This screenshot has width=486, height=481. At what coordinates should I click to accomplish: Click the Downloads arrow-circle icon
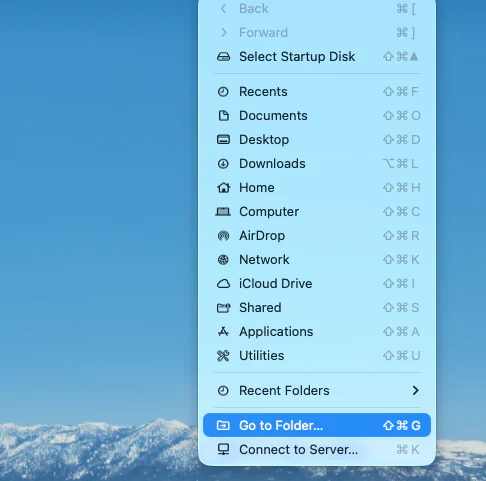coord(223,164)
